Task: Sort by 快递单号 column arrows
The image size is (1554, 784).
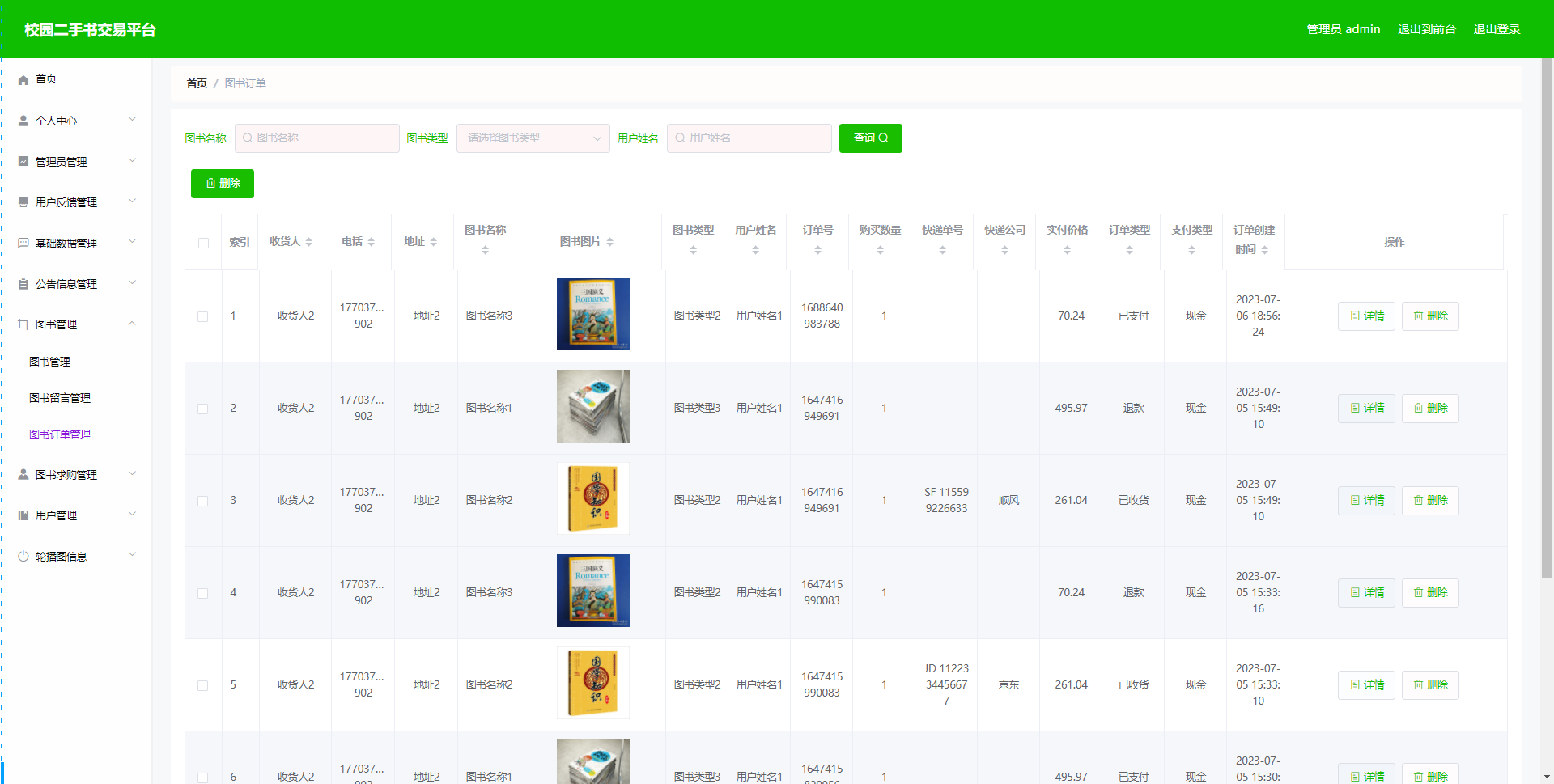Action: pos(943,250)
